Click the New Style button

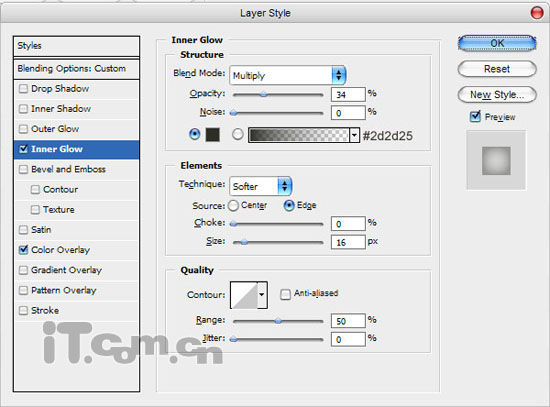pyautogui.click(x=497, y=95)
